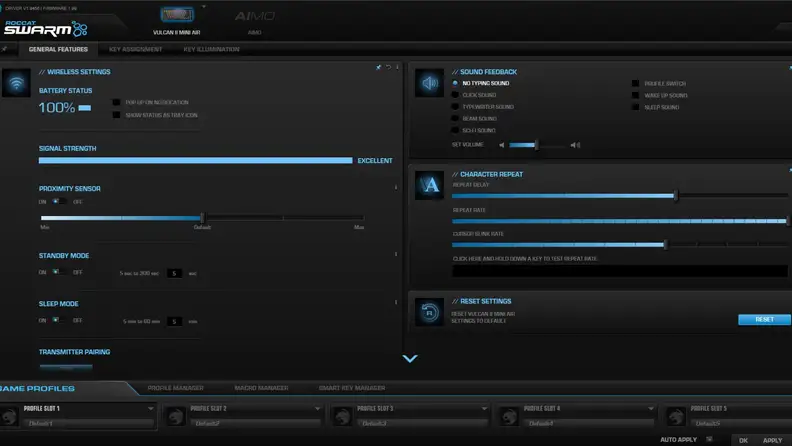Viewport: 792px width, 446px height.
Task: Pin the Wireless Settings panel
Action: [x=378, y=67]
